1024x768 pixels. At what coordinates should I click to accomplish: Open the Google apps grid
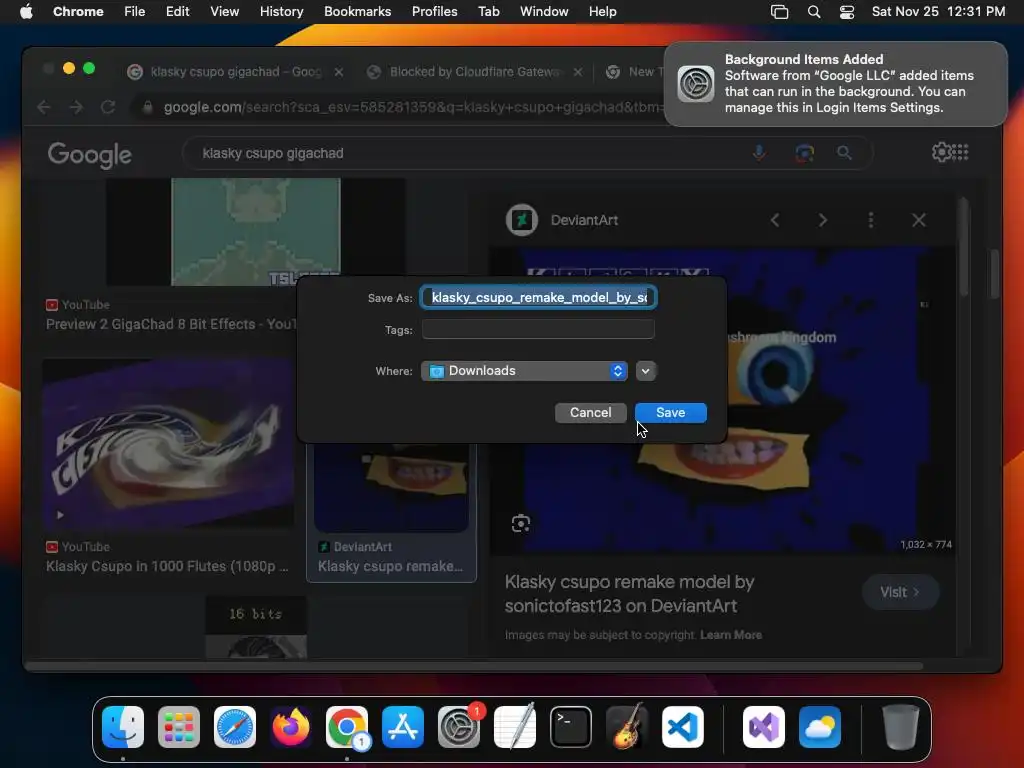pos(960,152)
